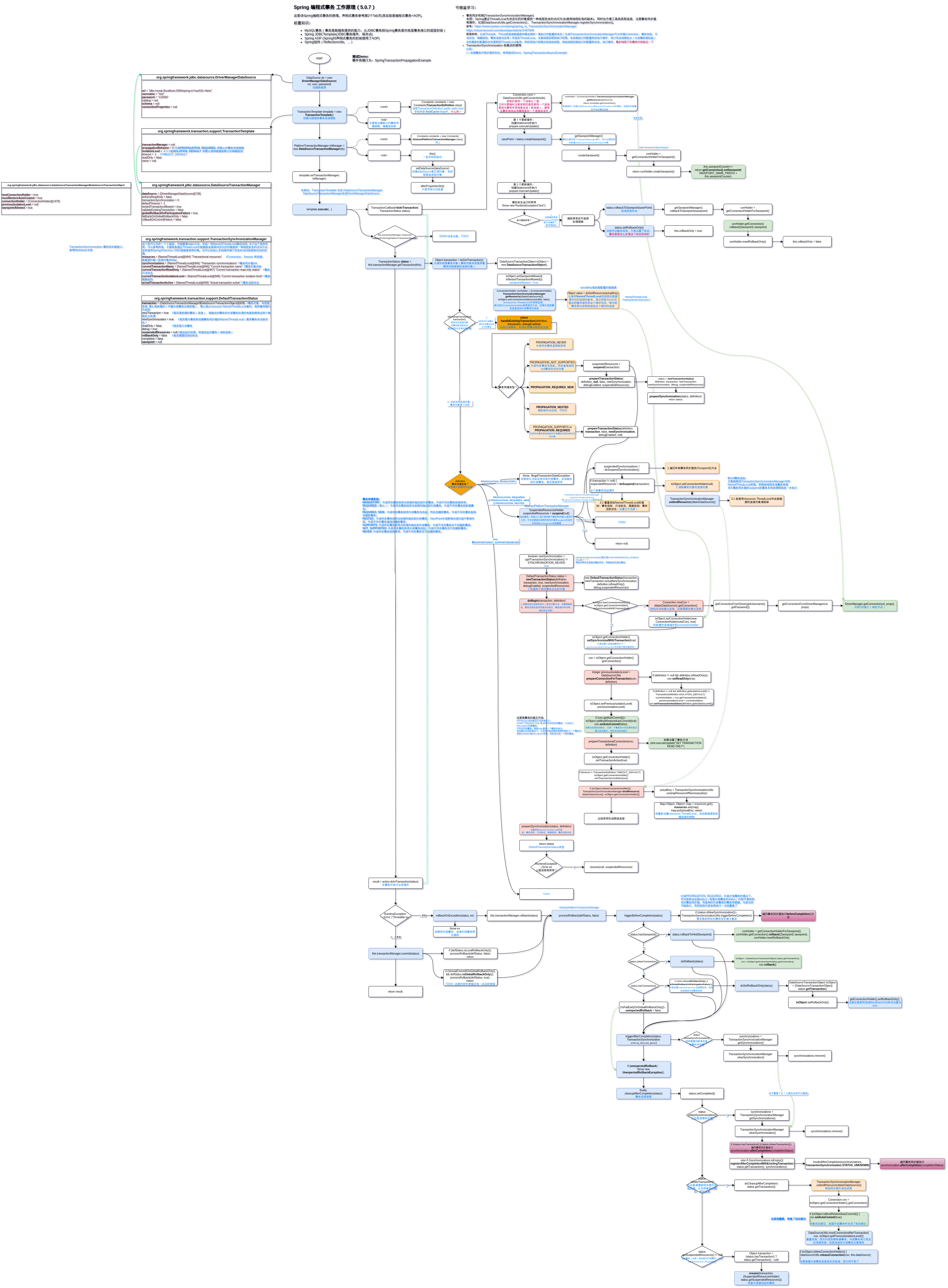Click the DefaultTransactionStatus class box header
The width and height of the screenshot is (948, 1288).
click(x=206, y=298)
